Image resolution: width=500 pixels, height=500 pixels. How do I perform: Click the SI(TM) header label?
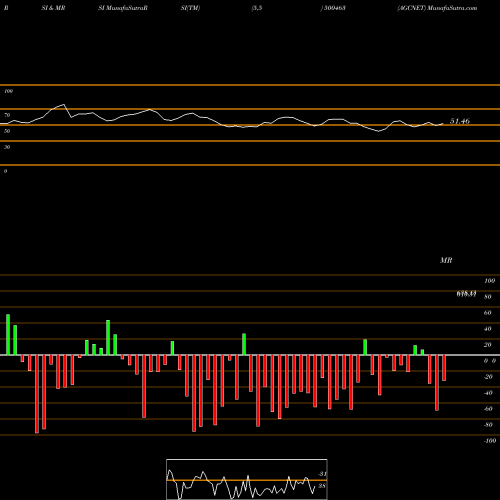pos(190,8)
